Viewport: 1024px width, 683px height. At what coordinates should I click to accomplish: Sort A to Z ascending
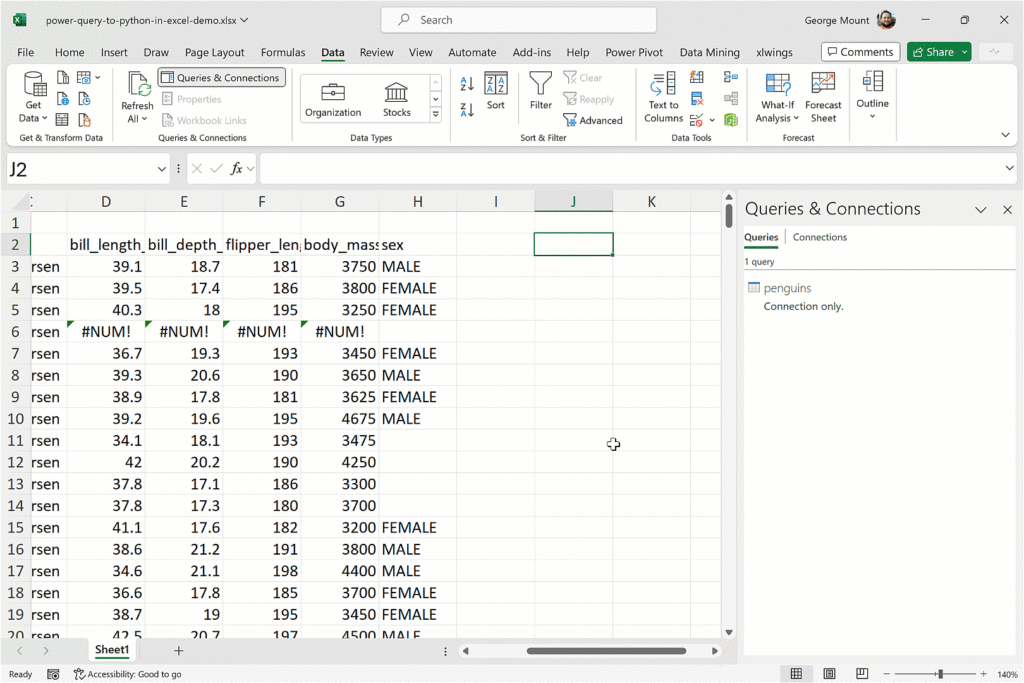point(467,84)
